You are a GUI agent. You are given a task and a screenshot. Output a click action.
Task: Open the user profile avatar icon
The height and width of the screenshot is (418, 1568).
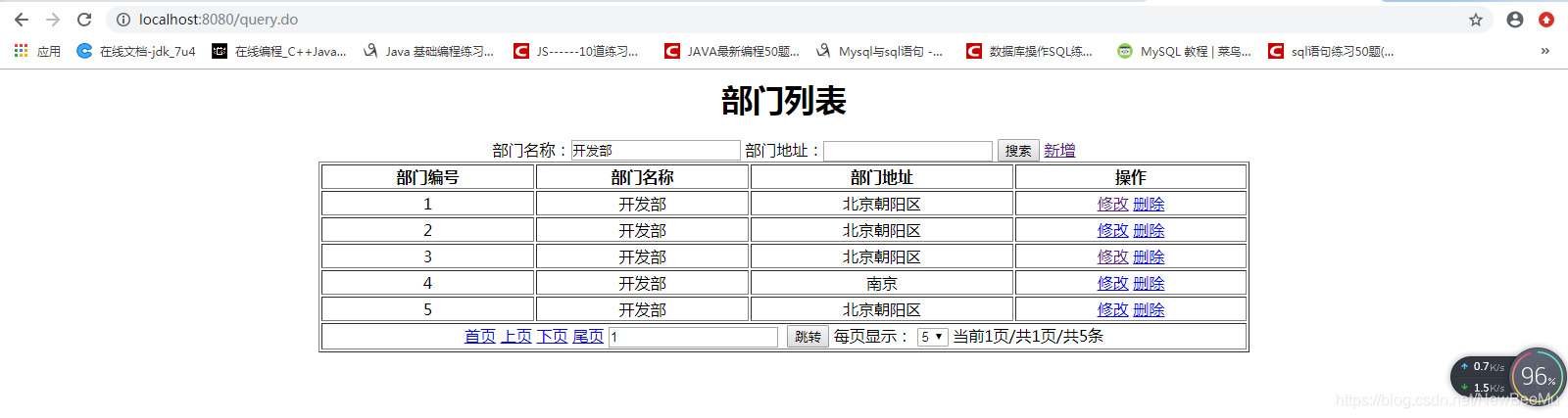[1515, 20]
